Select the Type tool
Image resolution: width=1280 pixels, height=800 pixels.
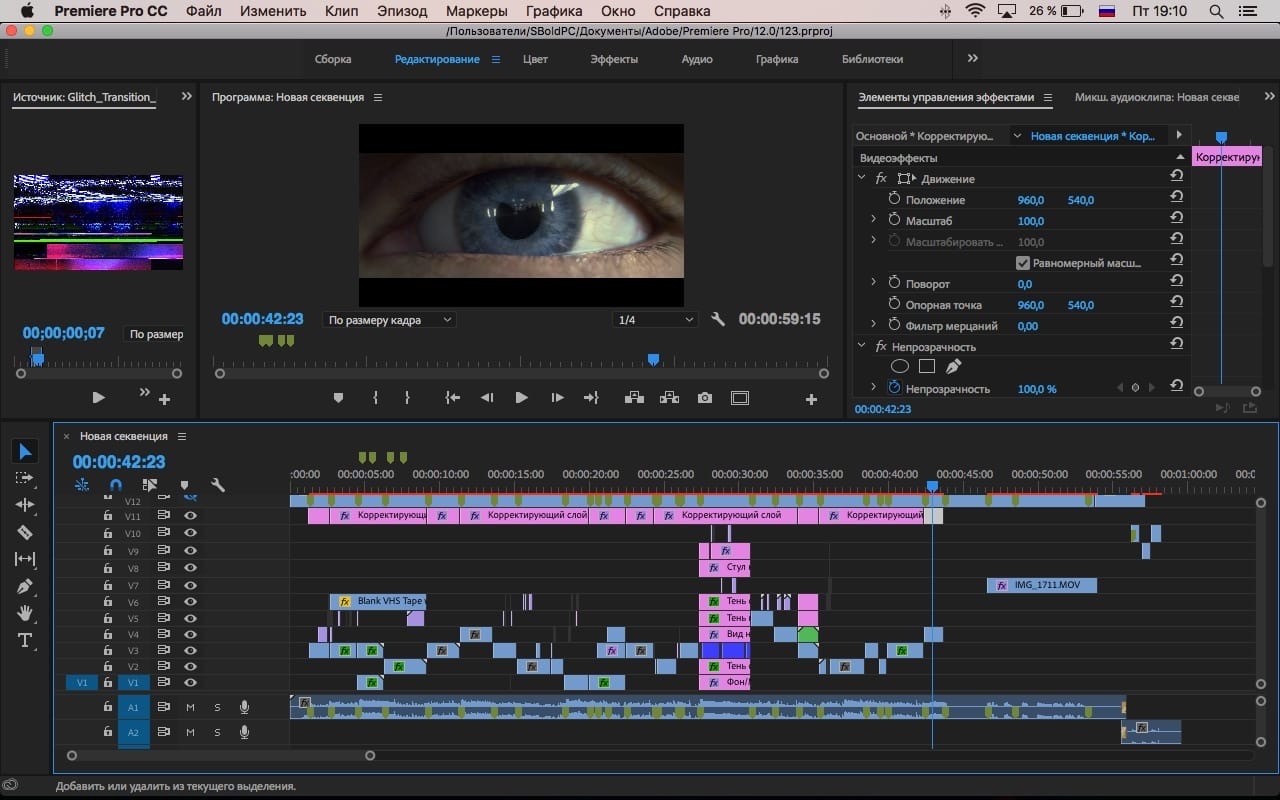[25, 640]
